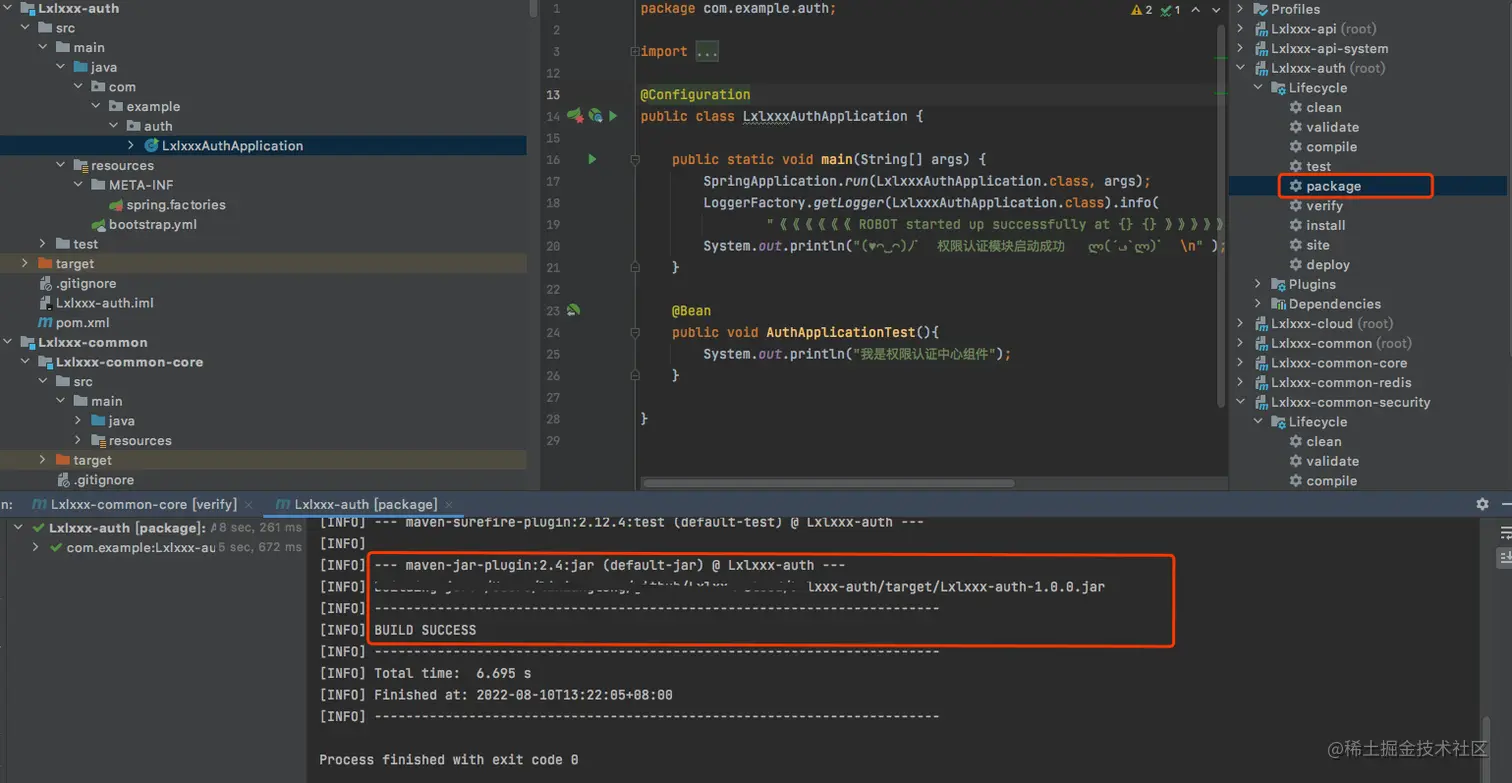Expand the target folder under Lxlxxx-auth
The width and height of the screenshot is (1512, 783).
[25, 264]
